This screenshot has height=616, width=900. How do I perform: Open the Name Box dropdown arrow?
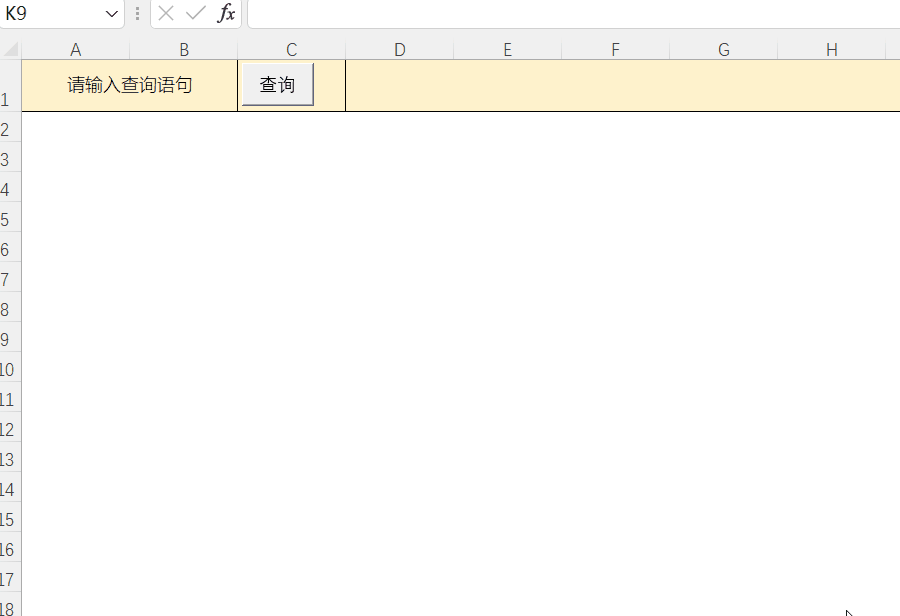point(111,14)
